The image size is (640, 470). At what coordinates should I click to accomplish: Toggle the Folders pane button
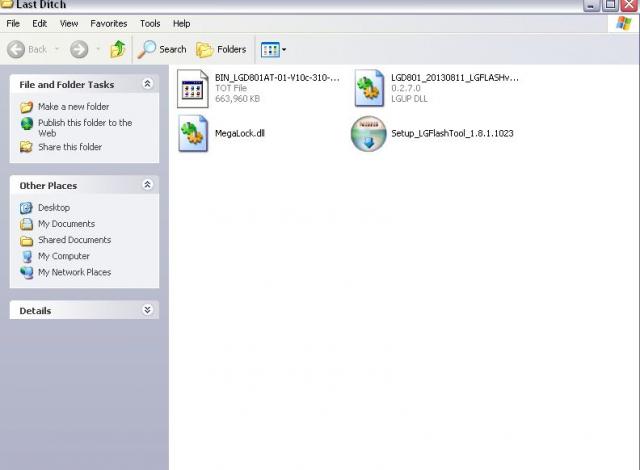pos(221,49)
